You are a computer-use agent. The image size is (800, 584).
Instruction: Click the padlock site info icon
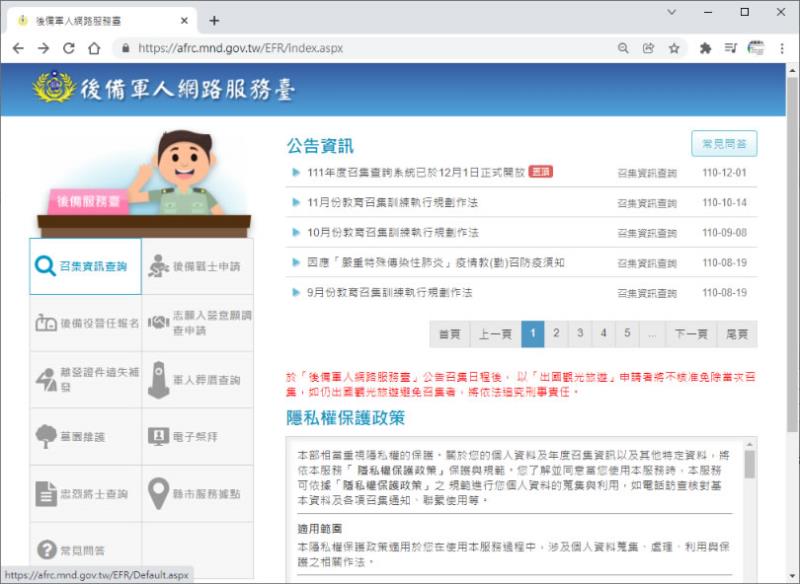point(126,48)
